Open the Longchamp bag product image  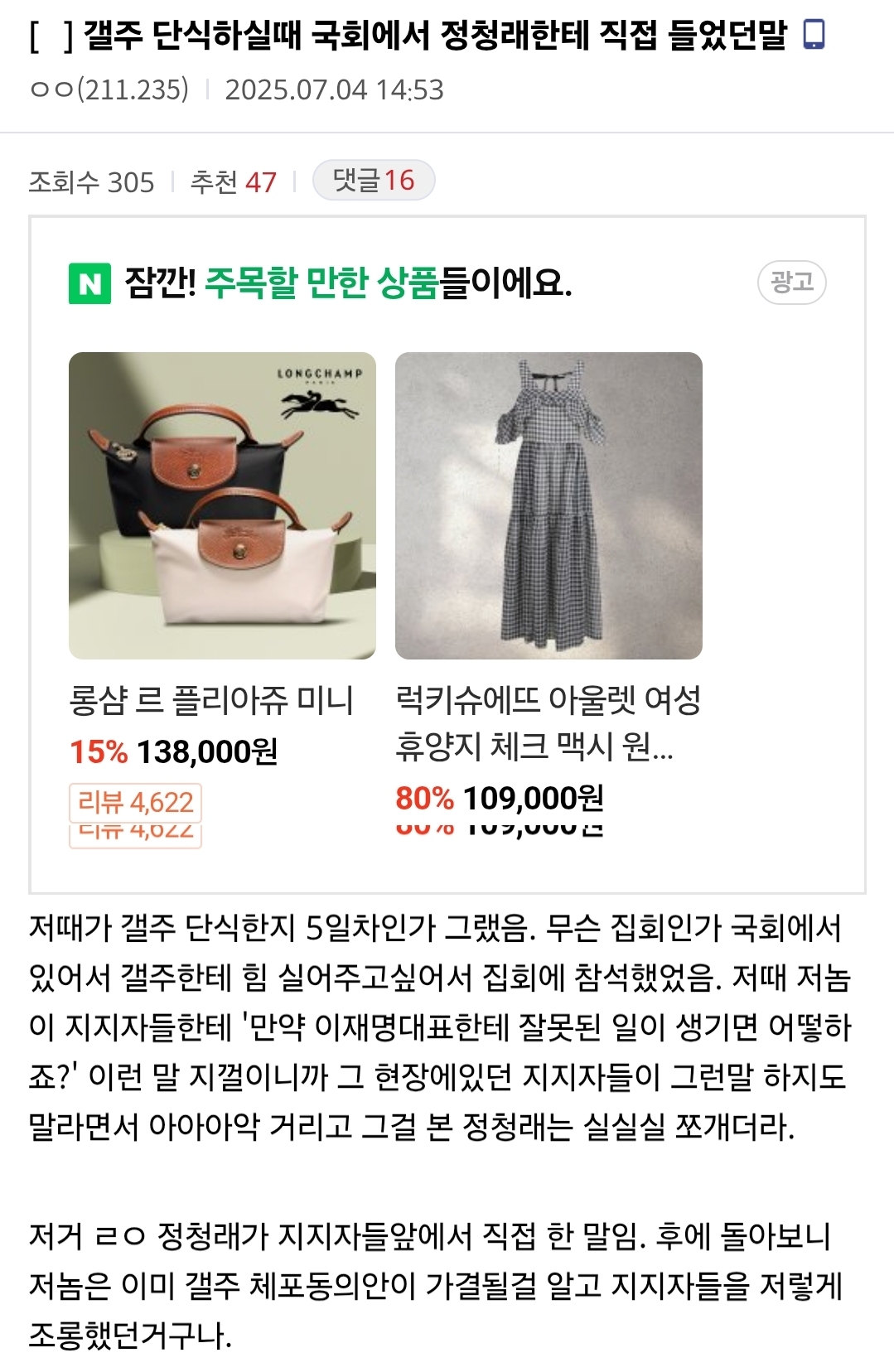coord(222,505)
